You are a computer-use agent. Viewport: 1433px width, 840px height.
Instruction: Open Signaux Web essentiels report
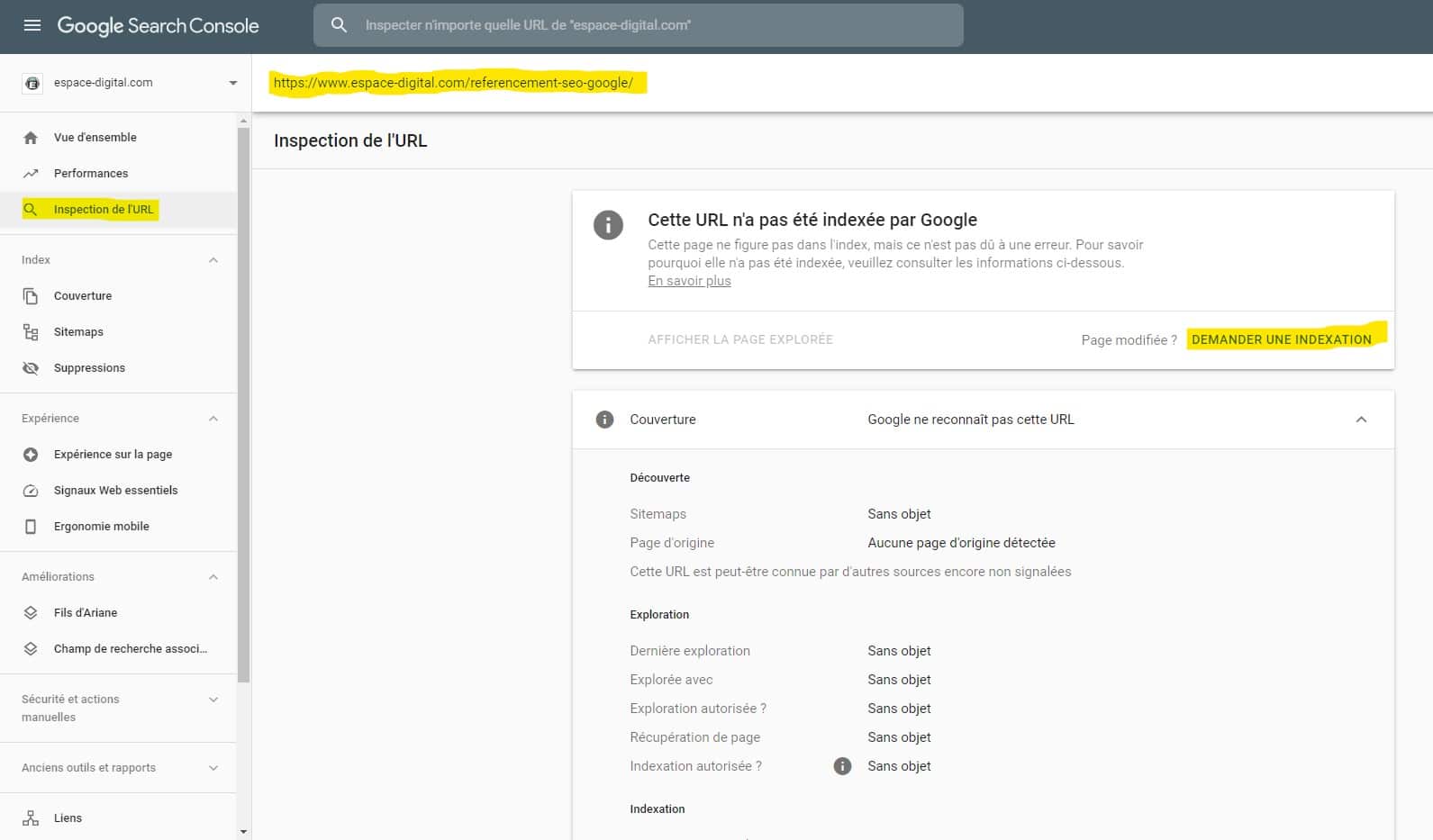point(118,491)
